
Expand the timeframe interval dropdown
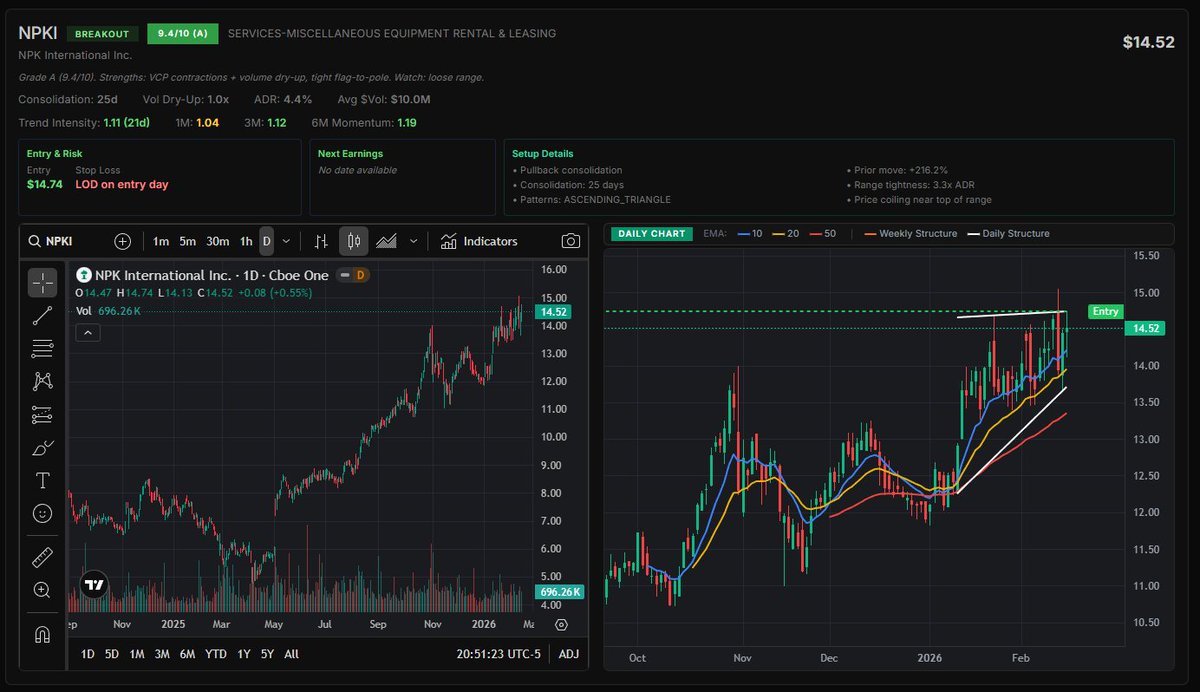pyautogui.click(x=287, y=241)
